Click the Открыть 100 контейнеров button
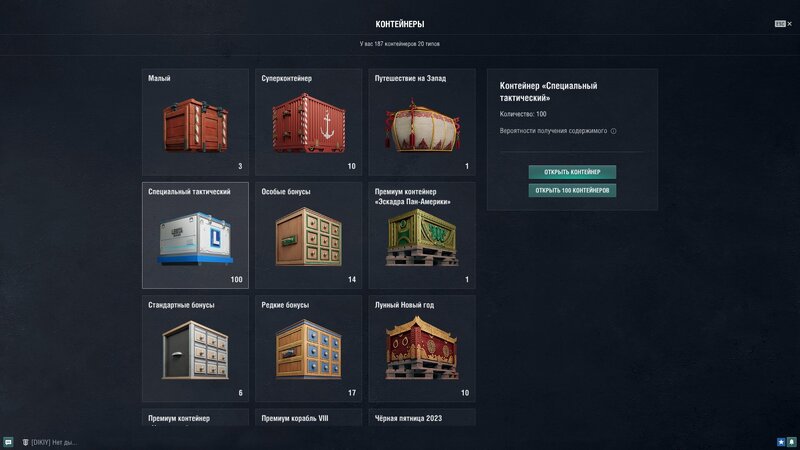 (572, 190)
